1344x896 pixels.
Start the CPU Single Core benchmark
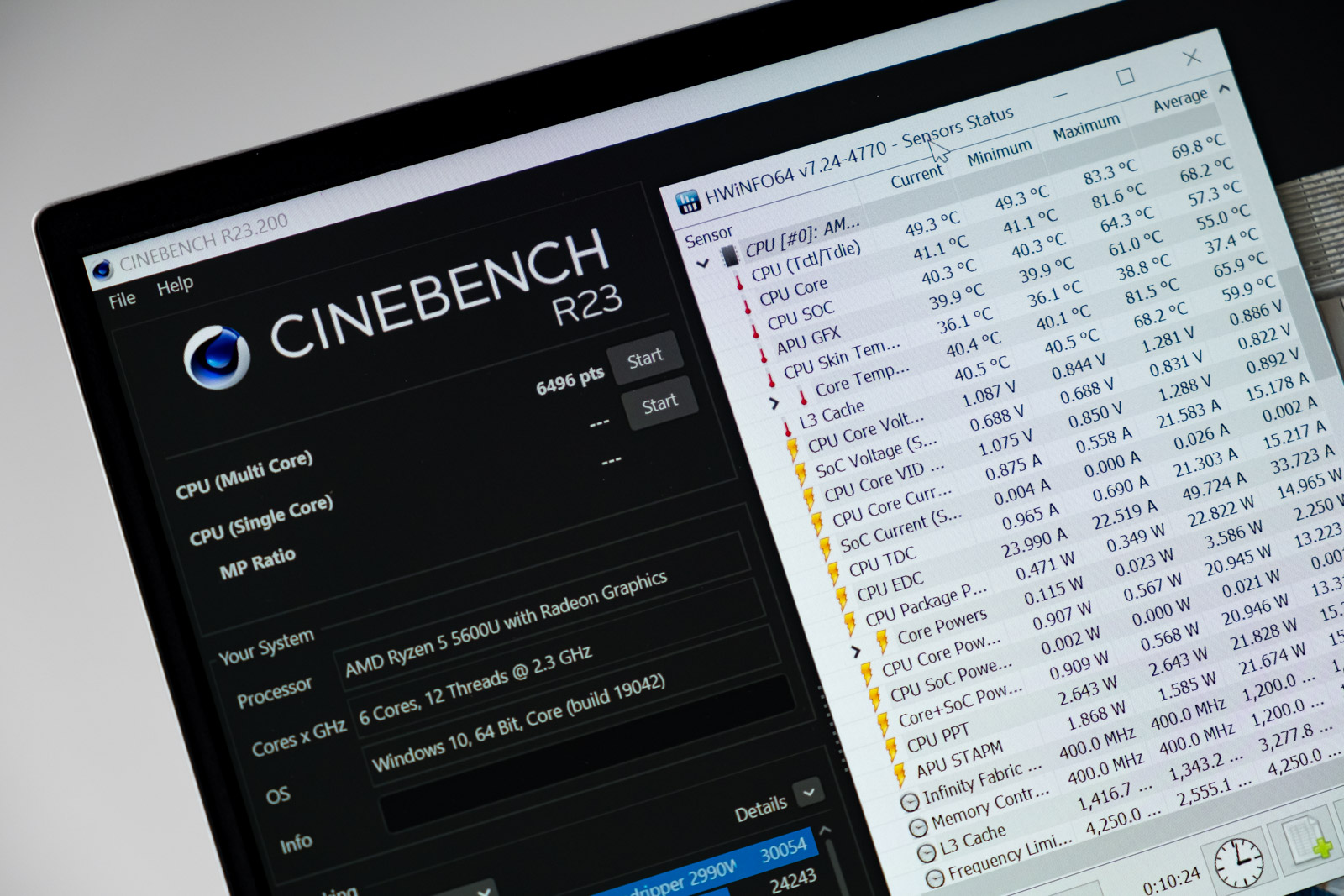coord(659,405)
